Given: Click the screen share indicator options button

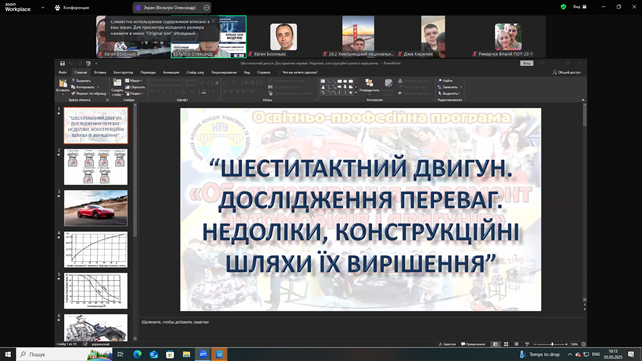Looking at the screenshot, I should coord(206,7).
